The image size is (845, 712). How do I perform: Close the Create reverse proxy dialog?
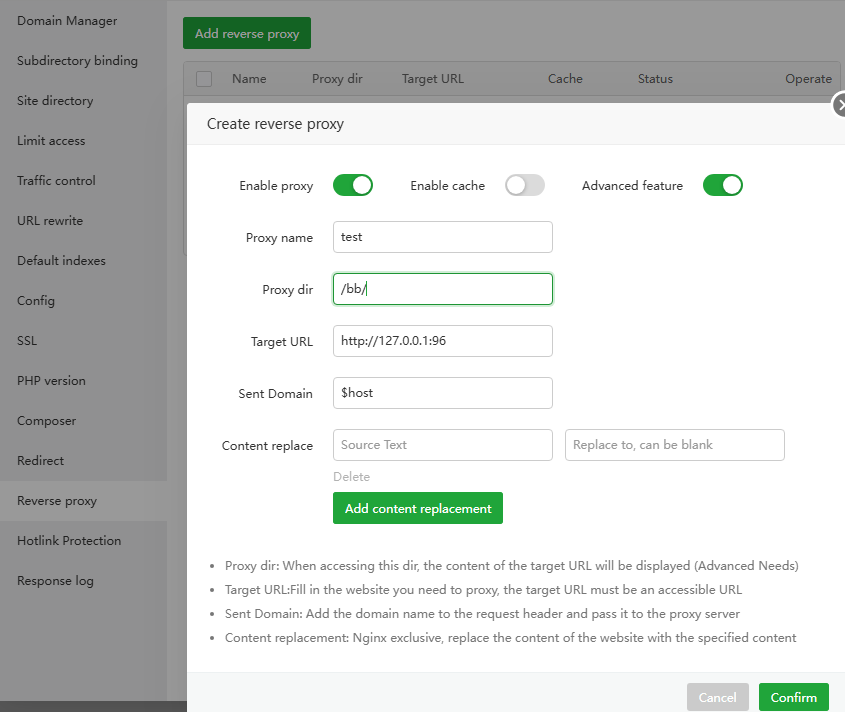coord(839,104)
